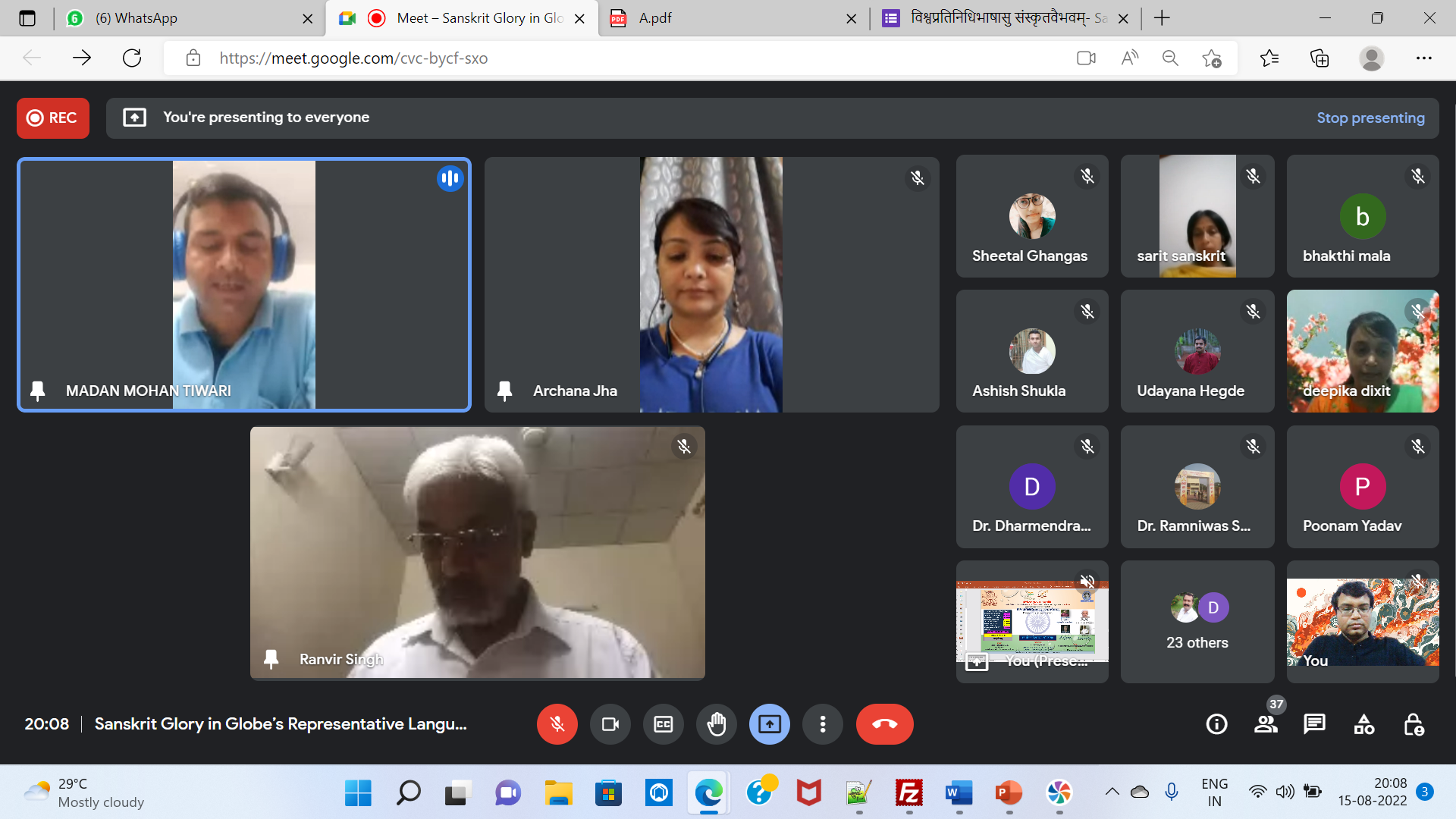
Task: Unpin Ranvir Singh's video tile
Action: (x=271, y=659)
